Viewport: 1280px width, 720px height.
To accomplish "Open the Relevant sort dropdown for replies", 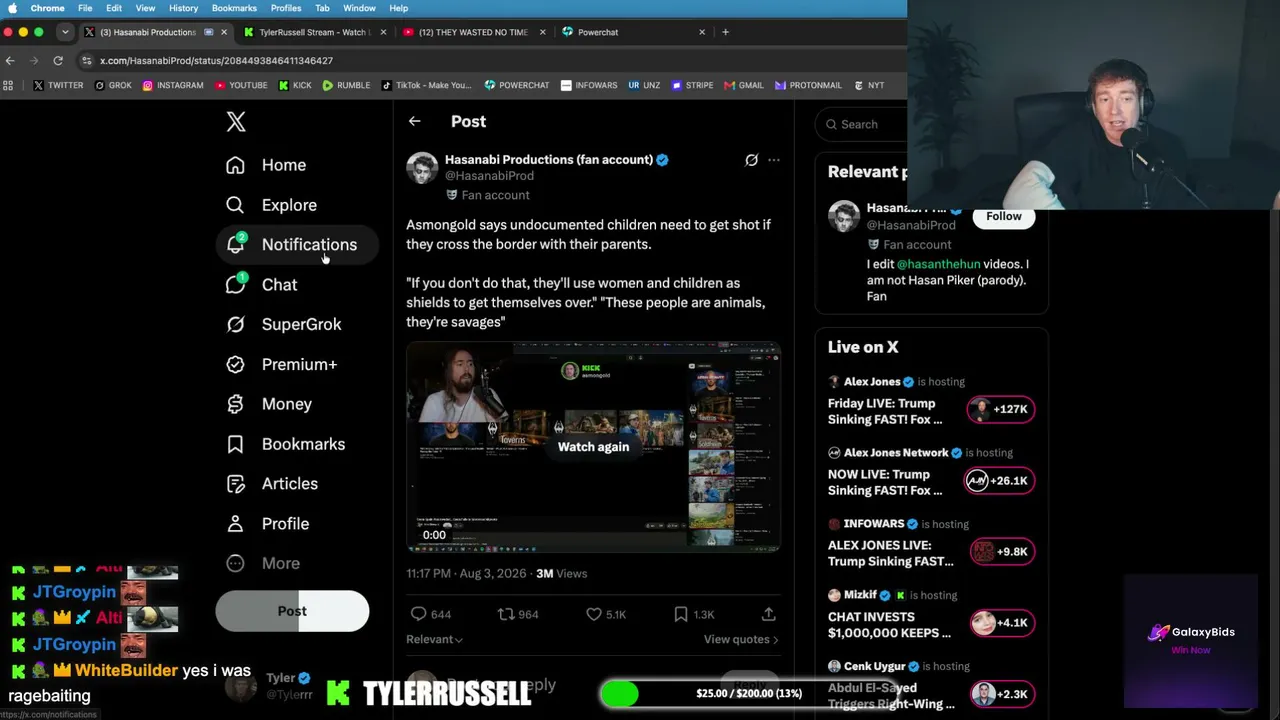I will [434, 639].
